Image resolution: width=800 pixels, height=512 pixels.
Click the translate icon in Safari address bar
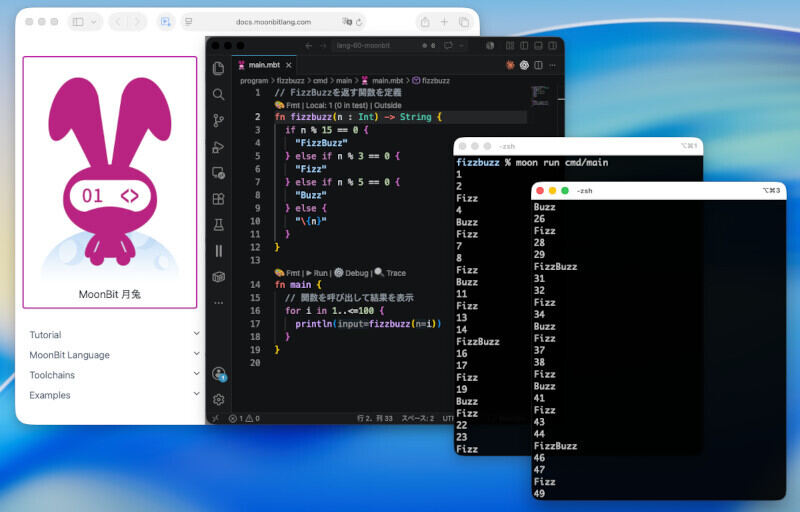coord(347,21)
